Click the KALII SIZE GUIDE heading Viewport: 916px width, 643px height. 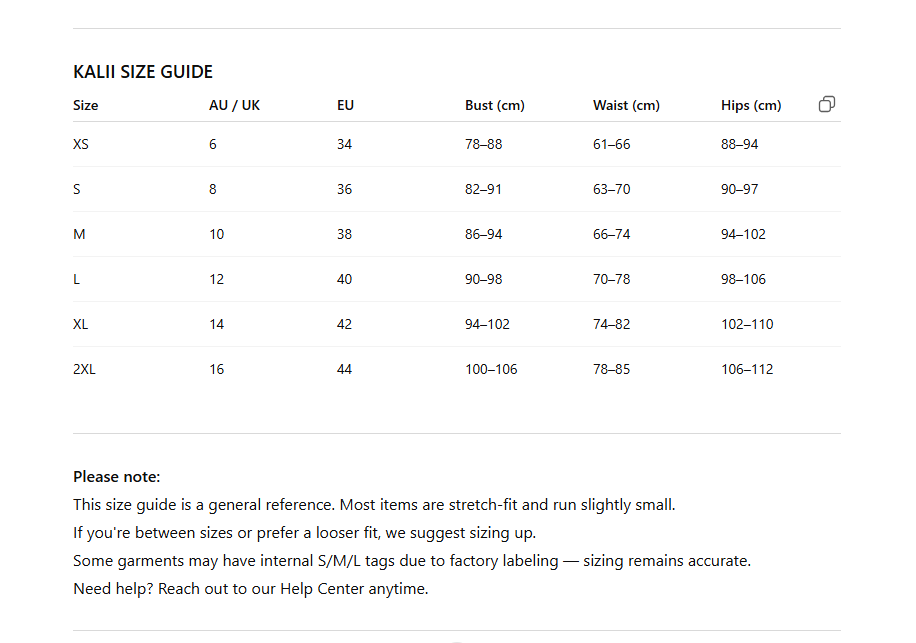pos(143,72)
